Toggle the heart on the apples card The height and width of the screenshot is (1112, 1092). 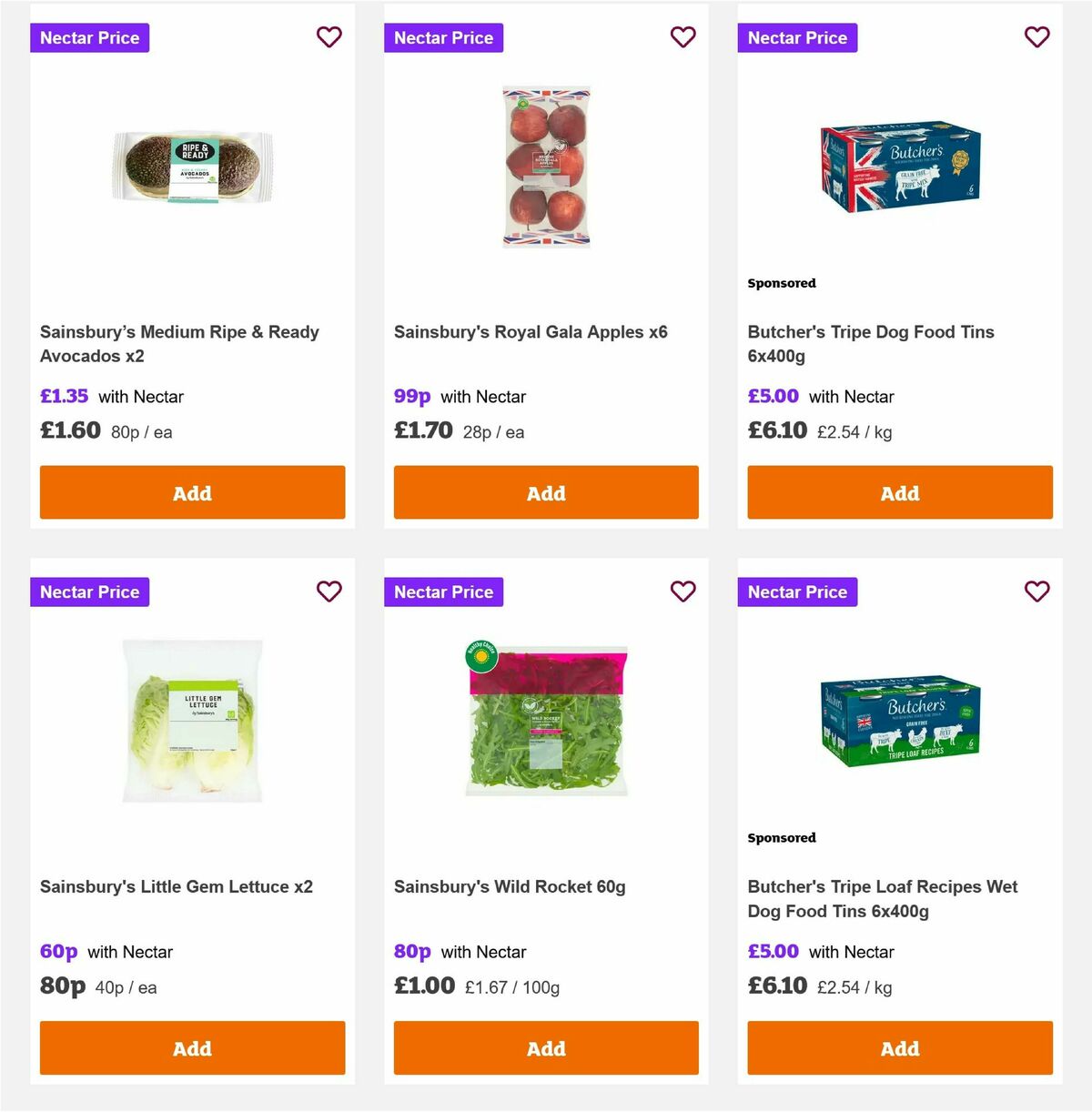[x=683, y=37]
